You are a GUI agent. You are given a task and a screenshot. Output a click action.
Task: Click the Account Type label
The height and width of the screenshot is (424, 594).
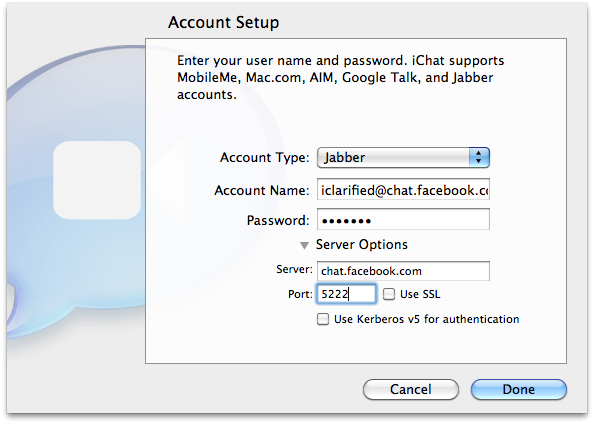click(264, 158)
